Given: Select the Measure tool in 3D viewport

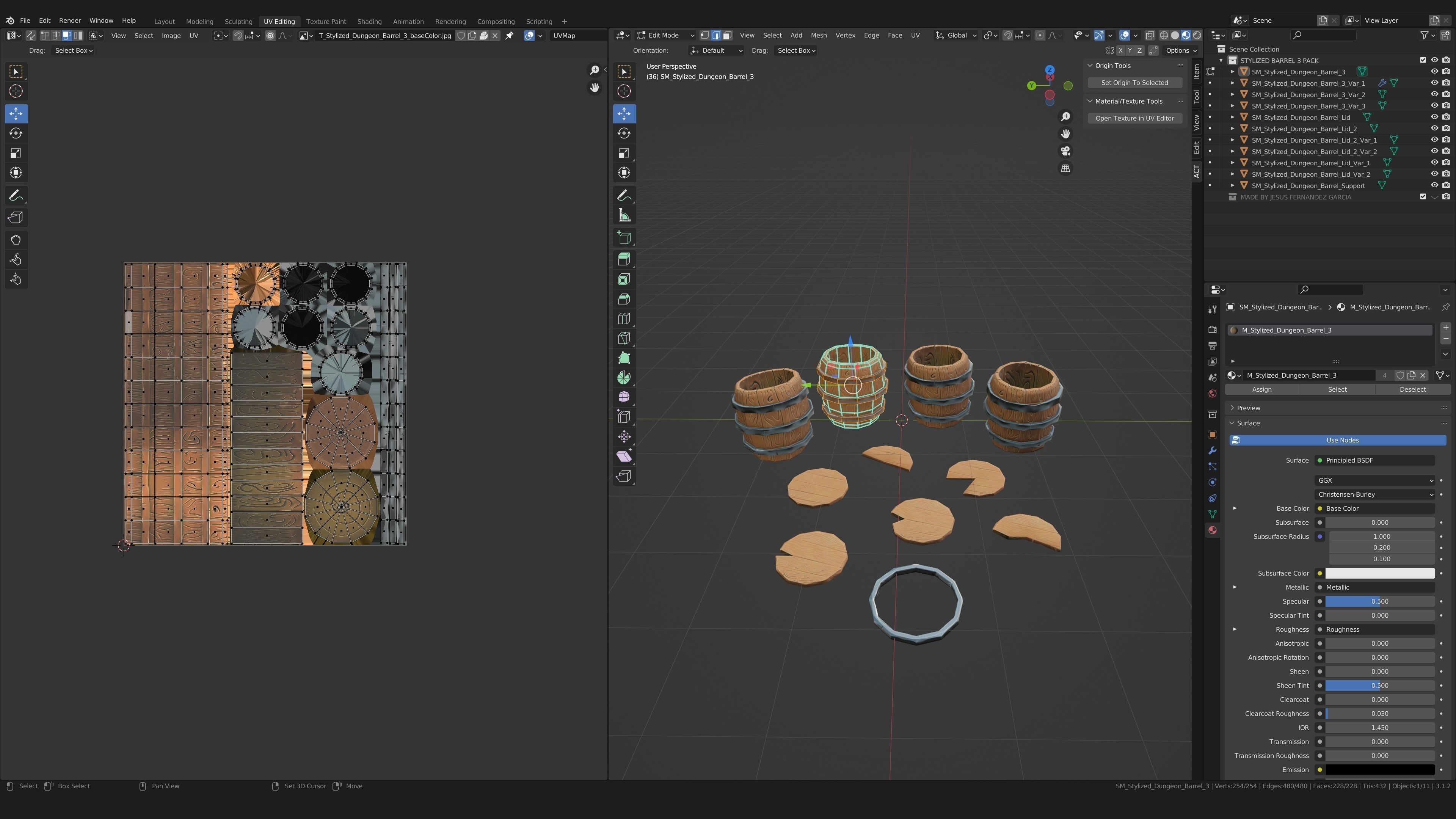Looking at the screenshot, I should coord(624,215).
